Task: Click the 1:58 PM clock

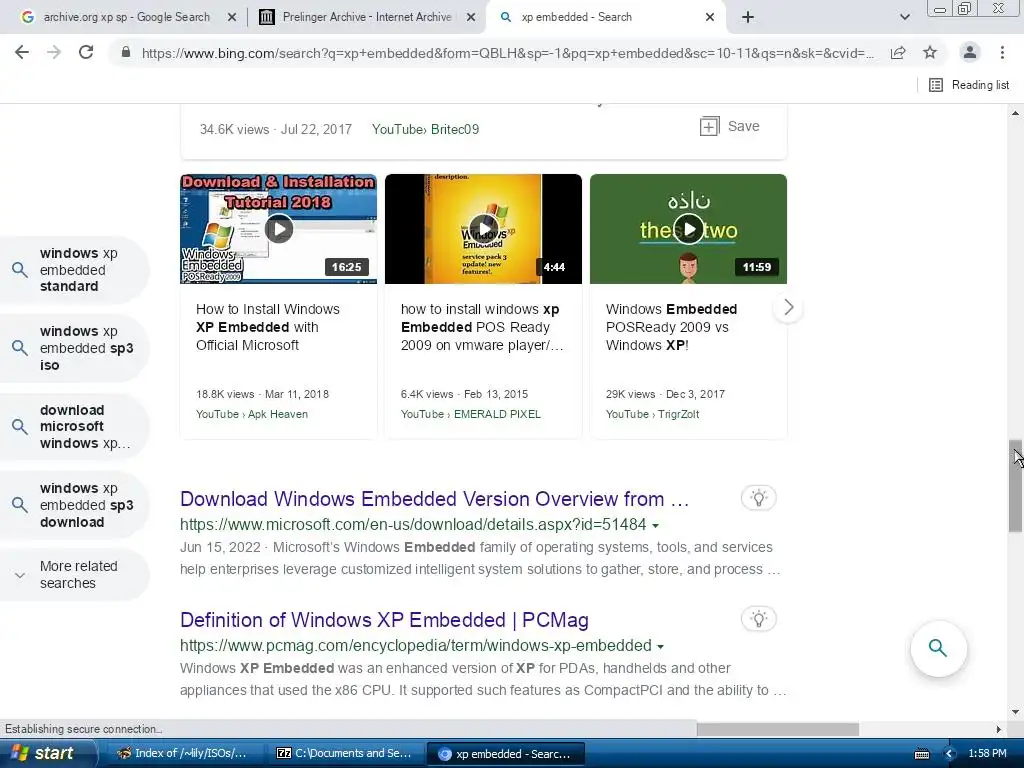Action: point(987,754)
